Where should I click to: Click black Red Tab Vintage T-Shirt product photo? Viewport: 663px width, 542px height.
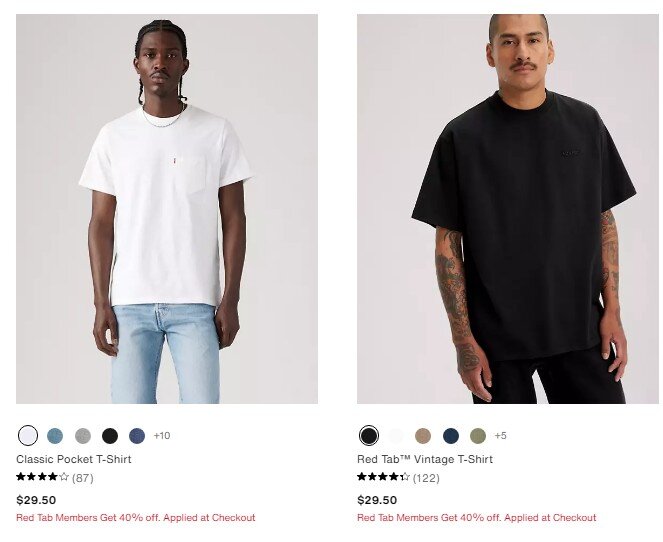click(x=508, y=209)
